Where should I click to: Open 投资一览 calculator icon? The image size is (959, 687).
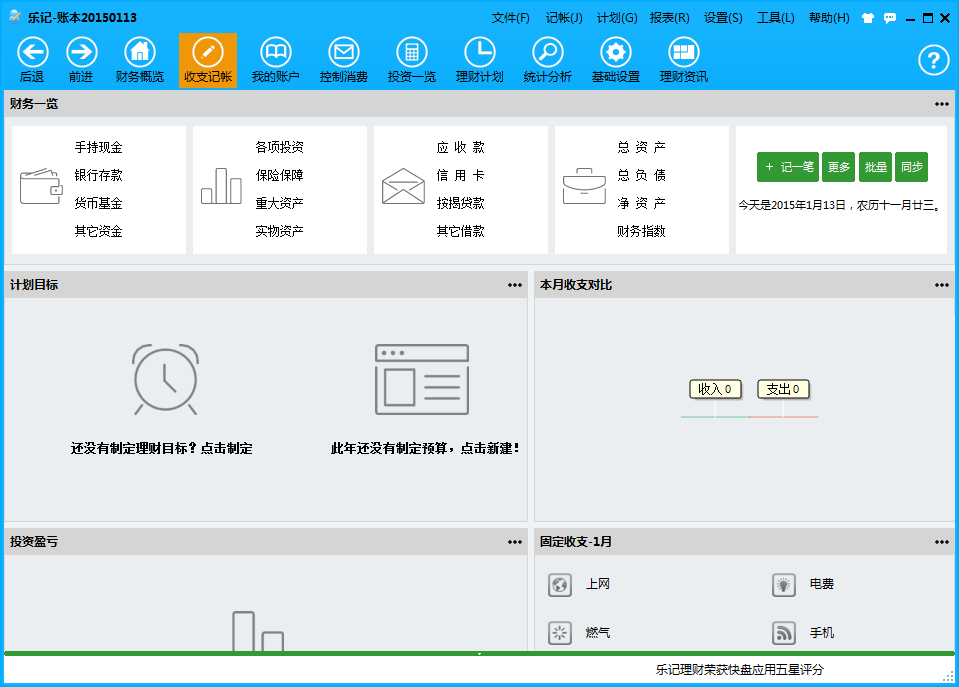point(411,53)
